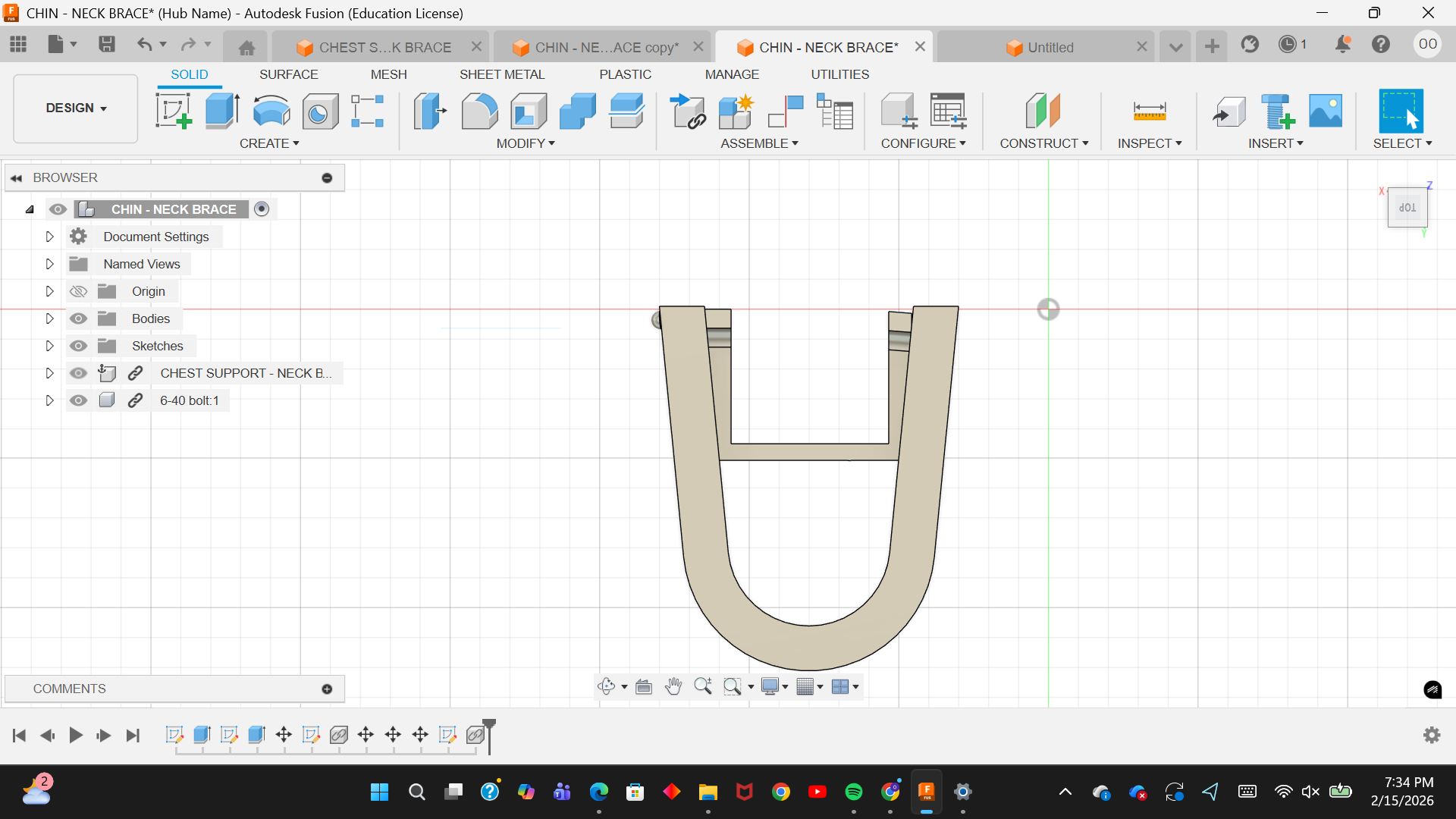Open Spotify from the taskbar
Screen dimensions: 1456x819
pyautogui.click(x=853, y=792)
